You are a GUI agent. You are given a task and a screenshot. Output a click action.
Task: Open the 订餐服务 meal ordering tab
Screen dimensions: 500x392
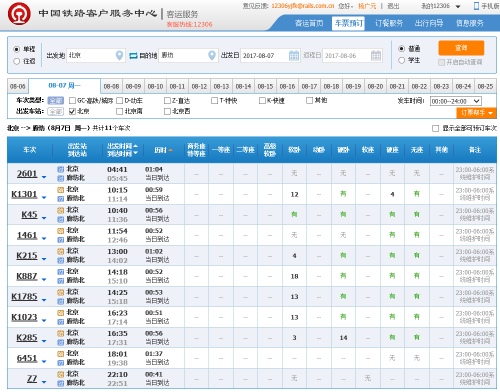(389, 23)
